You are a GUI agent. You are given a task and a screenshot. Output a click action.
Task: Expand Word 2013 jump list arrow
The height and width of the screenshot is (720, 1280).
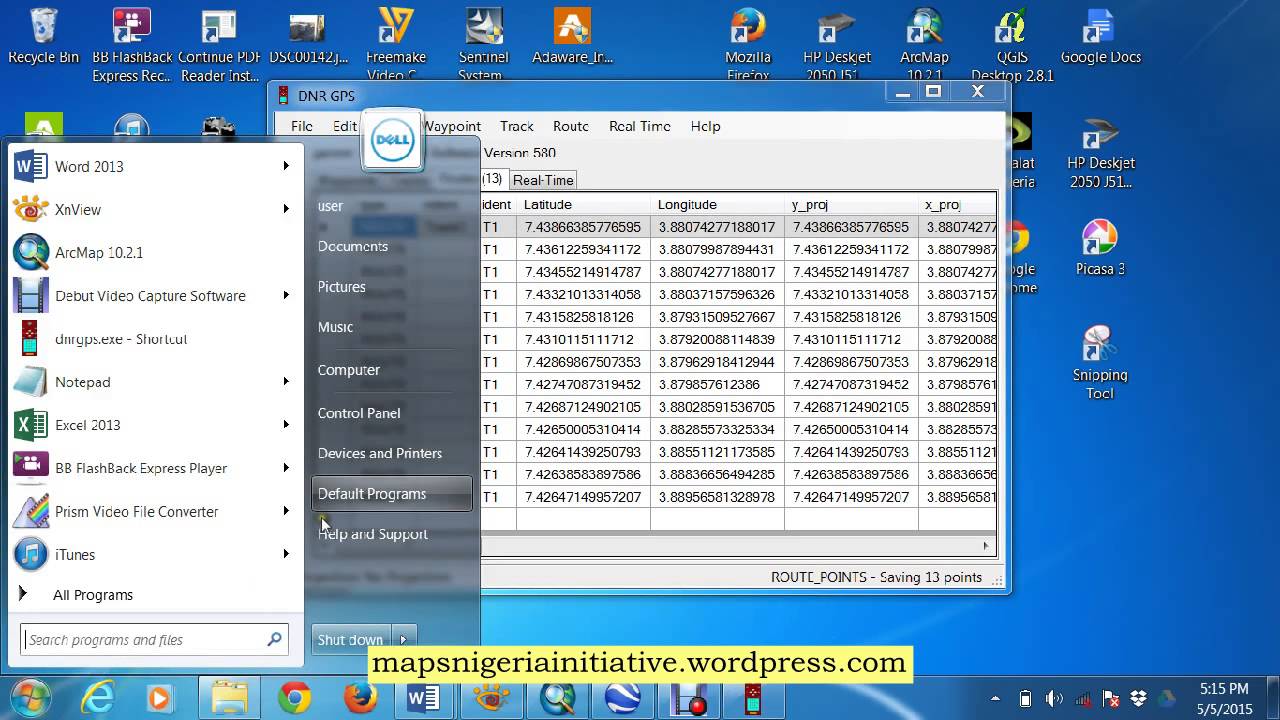[286, 166]
